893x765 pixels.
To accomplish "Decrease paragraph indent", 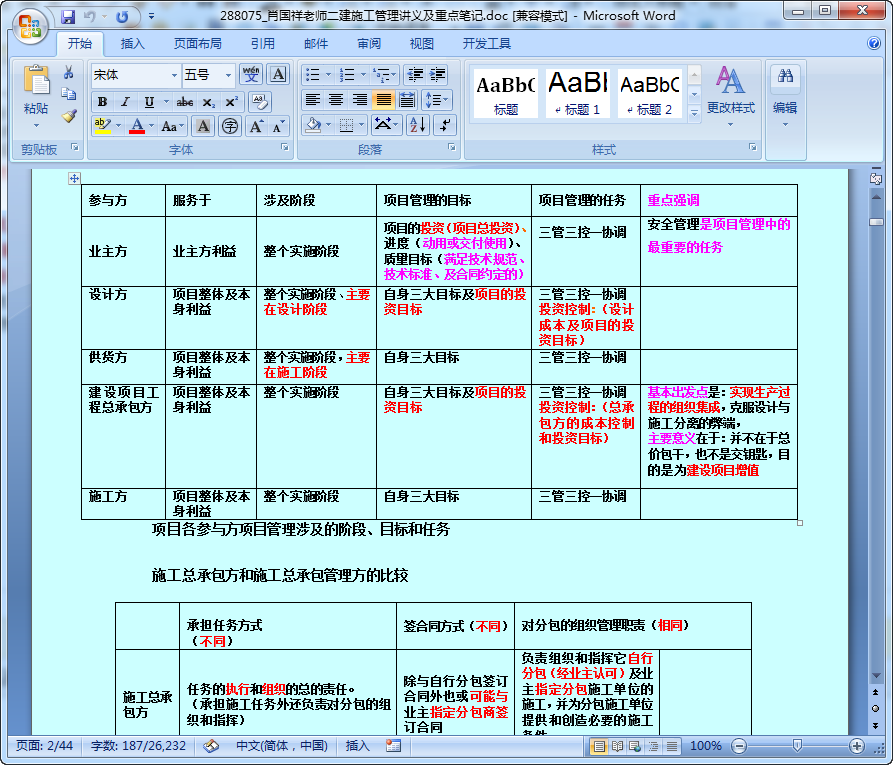I will point(415,75).
